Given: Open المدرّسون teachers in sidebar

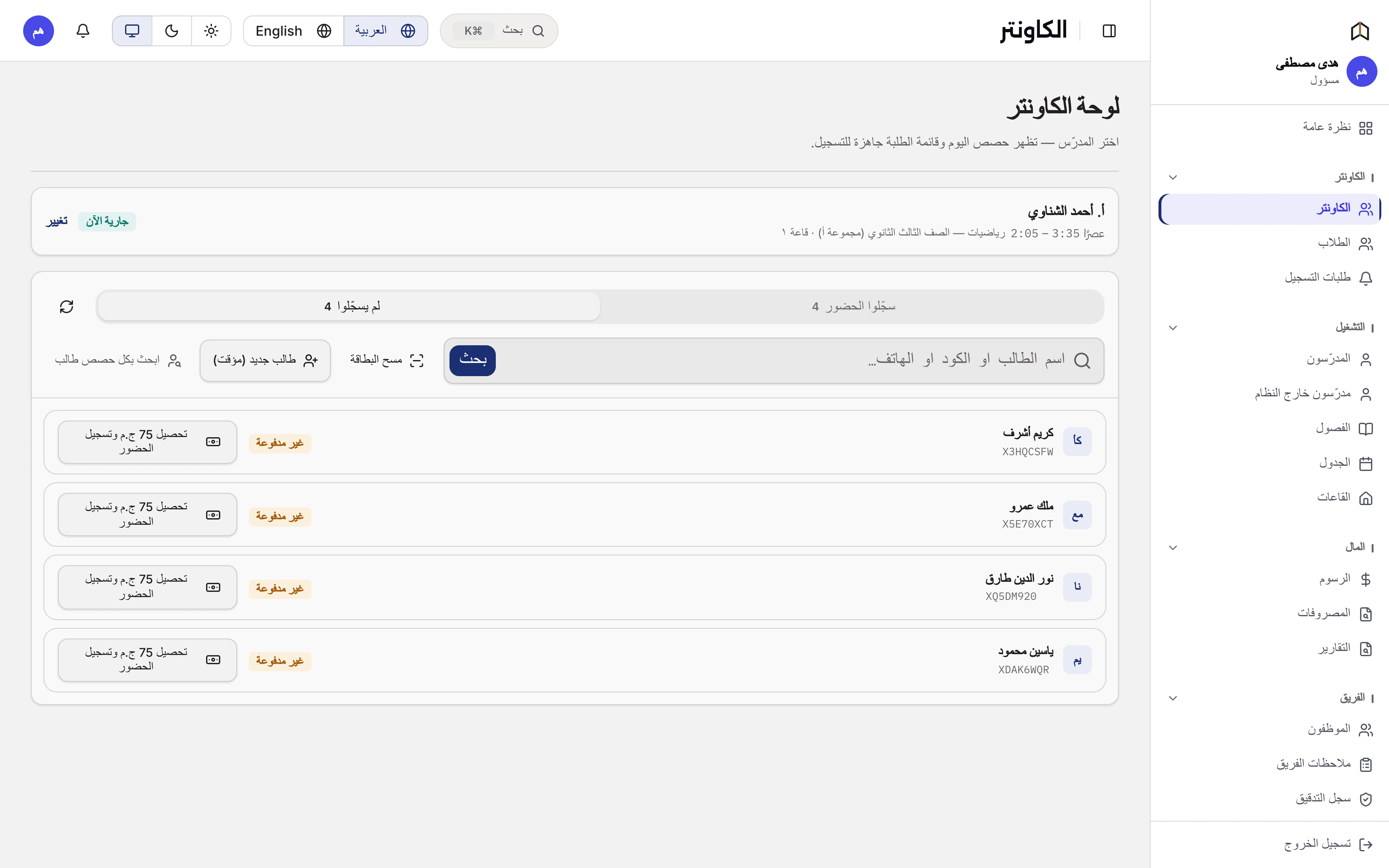Looking at the screenshot, I should (1270, 359).
